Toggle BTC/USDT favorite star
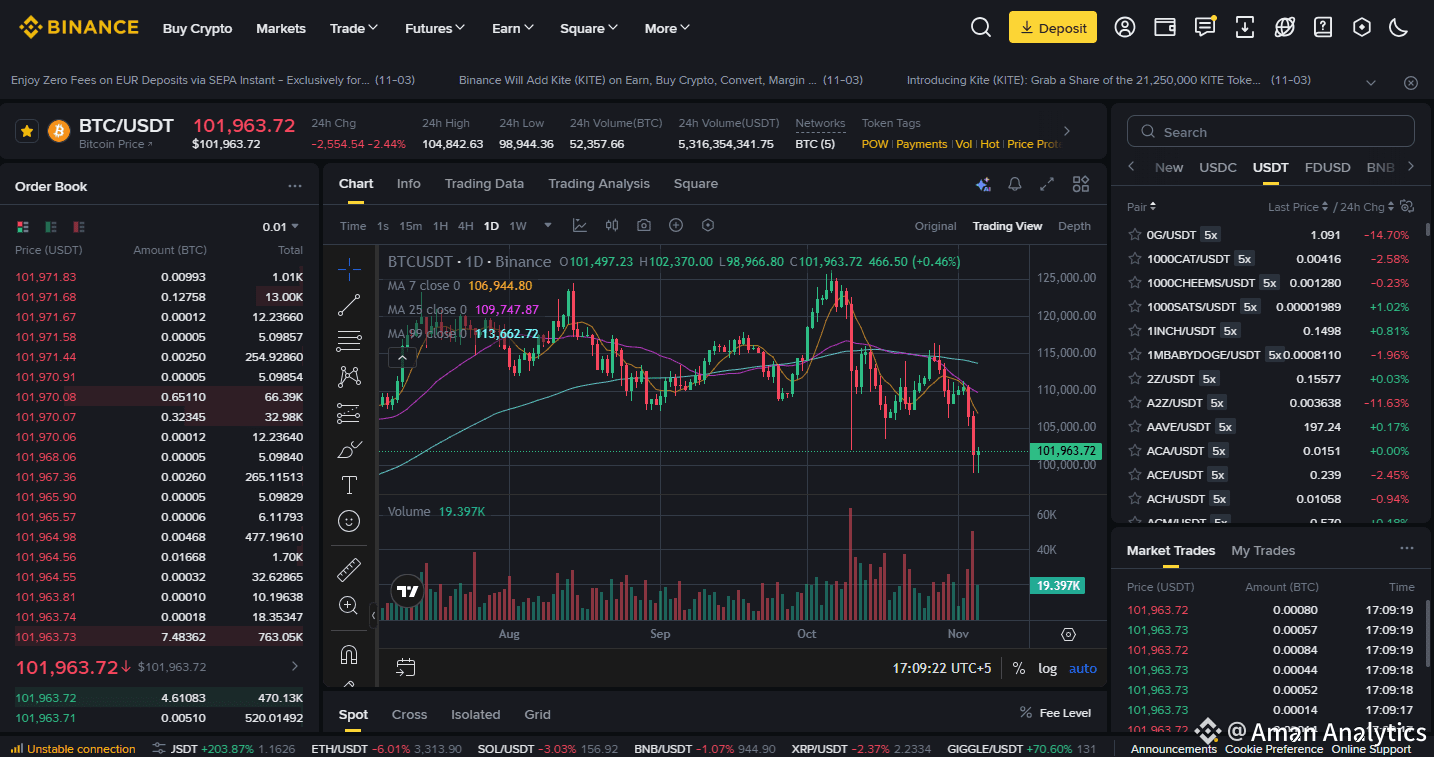The width and height of the screenshot is (1434, 757). [x=27, y=131]
